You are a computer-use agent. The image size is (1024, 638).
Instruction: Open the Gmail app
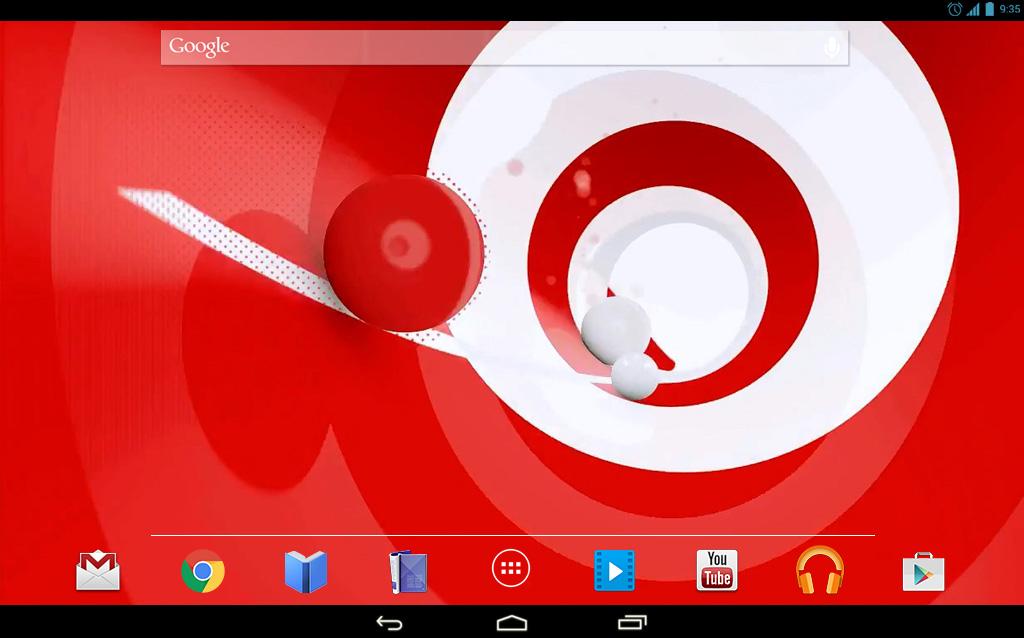point(98,571)
